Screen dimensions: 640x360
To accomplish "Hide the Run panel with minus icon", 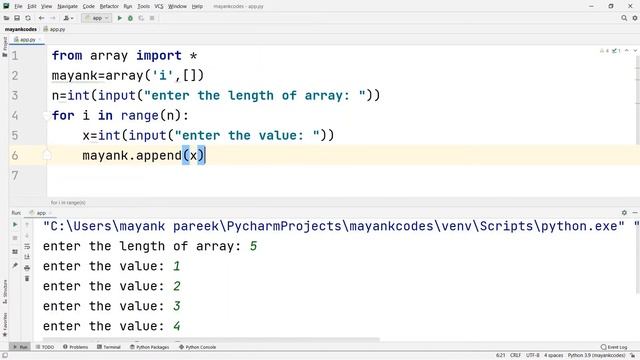I will [x=635, y=213].
